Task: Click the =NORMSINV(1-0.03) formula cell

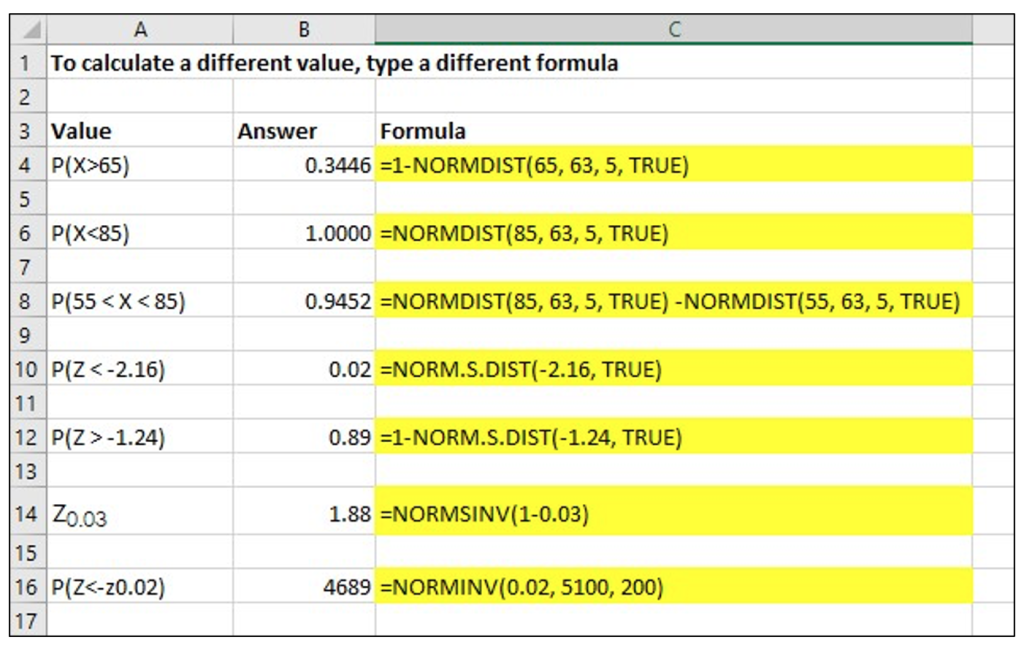Action: (x=673, y=514)
